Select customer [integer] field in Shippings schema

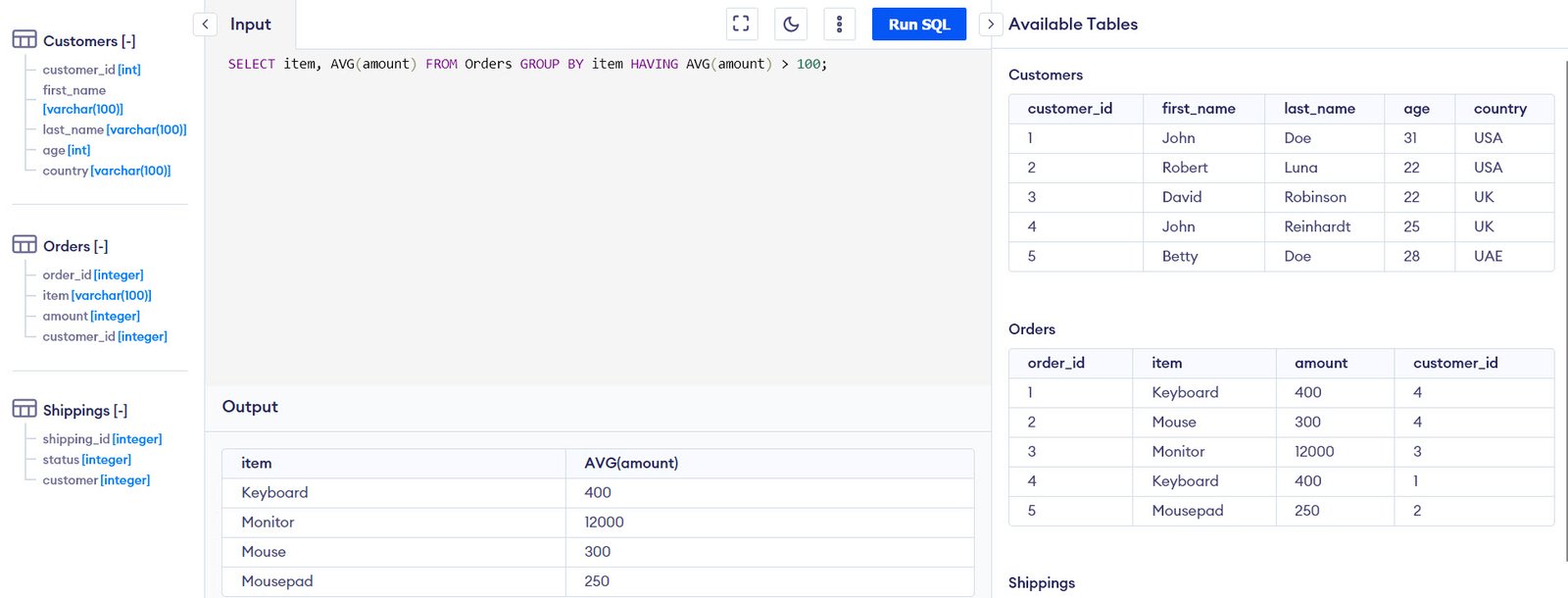click(x=97, y=480)
